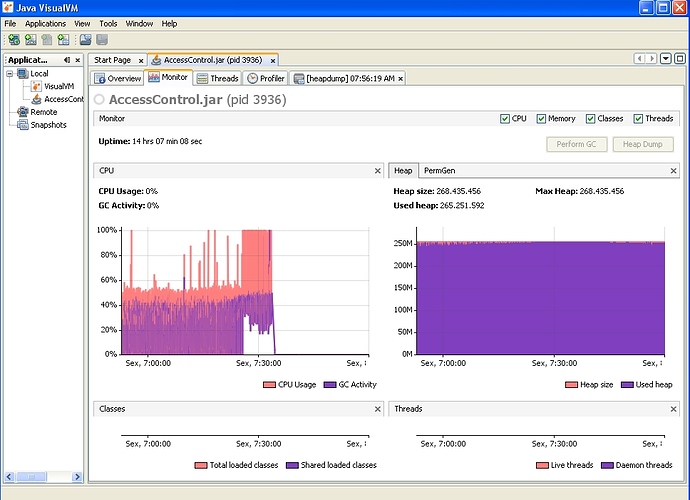This screenshot has width=690, height=500.
Task: Open the Window menu
Action: coord(139,24)
